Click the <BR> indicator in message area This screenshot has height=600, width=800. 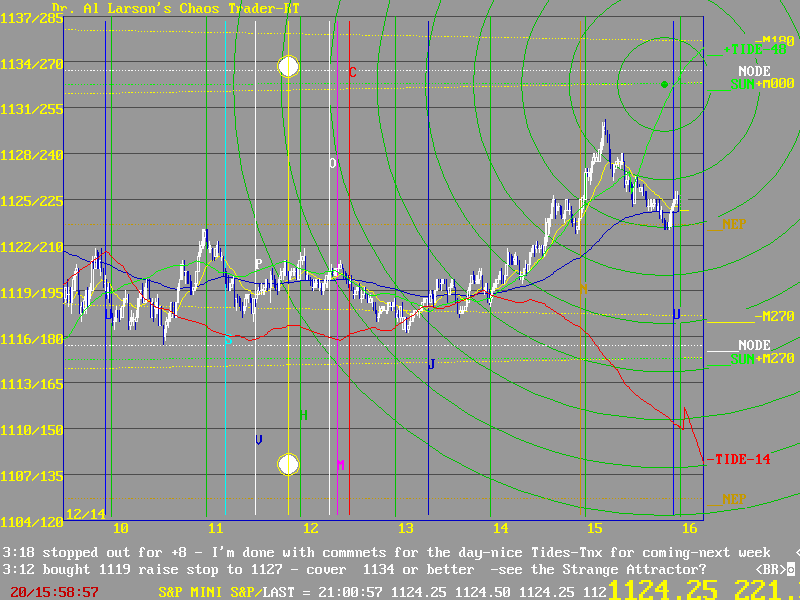click(x=768, y=569)
